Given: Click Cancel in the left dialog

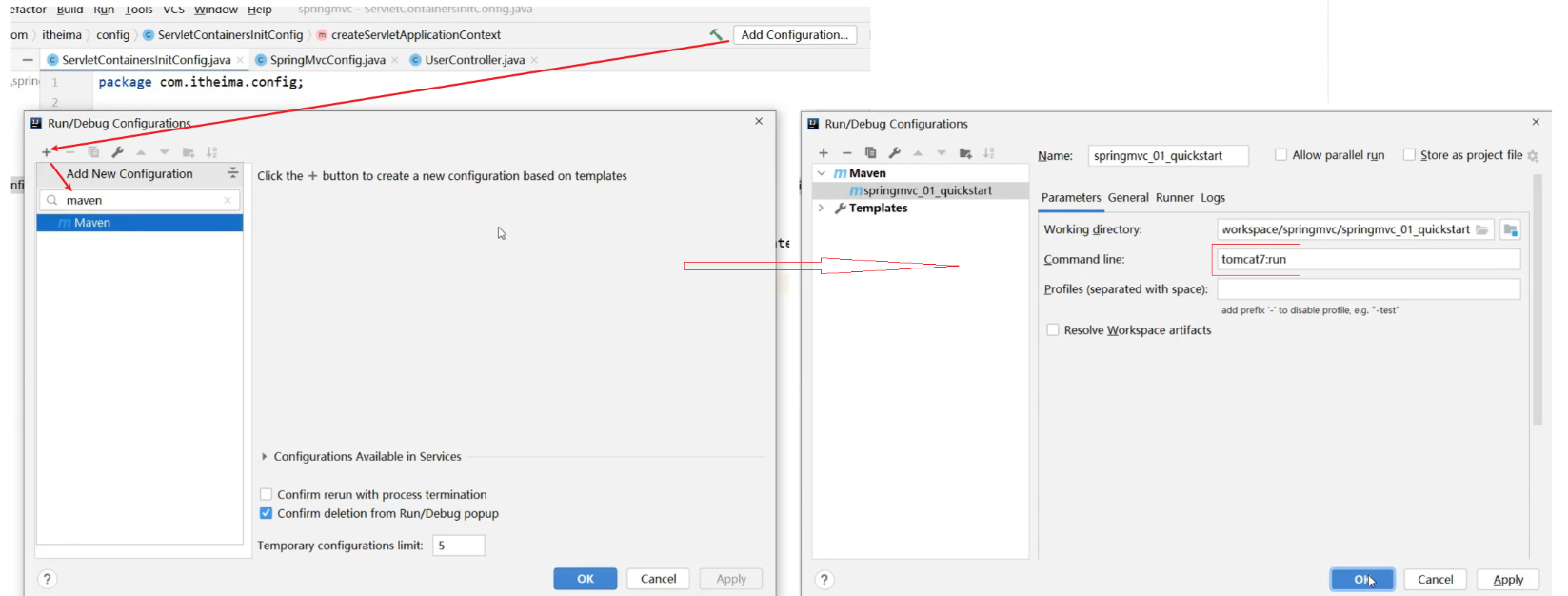Looking at the screenshot, I should 658,579.
